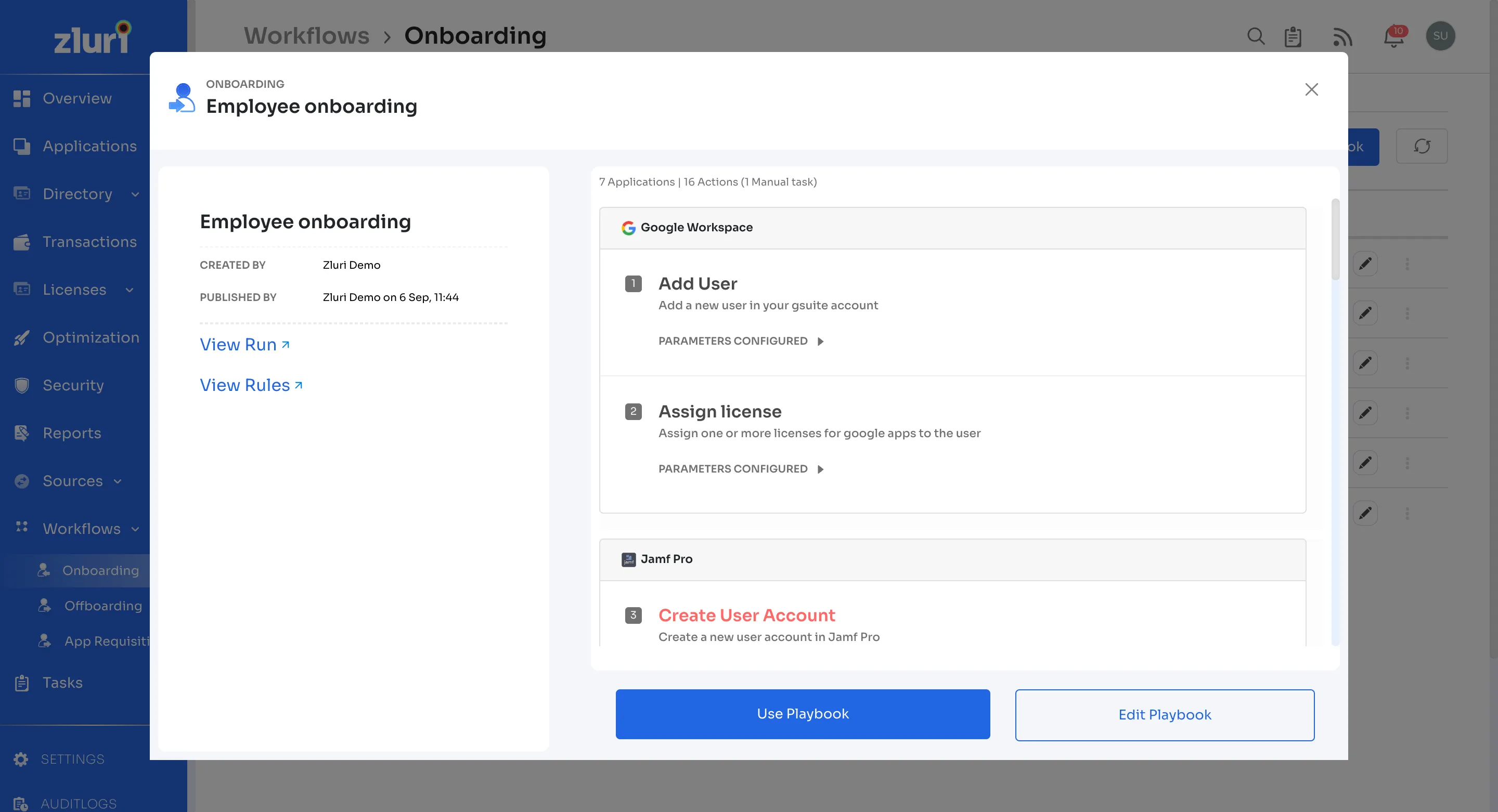Open Settings from the sidebar

coord(72,759)
